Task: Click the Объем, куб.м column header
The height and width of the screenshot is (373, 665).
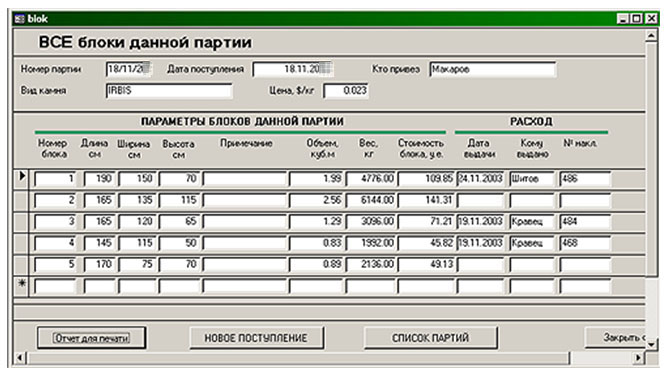Action: (322, 149)
